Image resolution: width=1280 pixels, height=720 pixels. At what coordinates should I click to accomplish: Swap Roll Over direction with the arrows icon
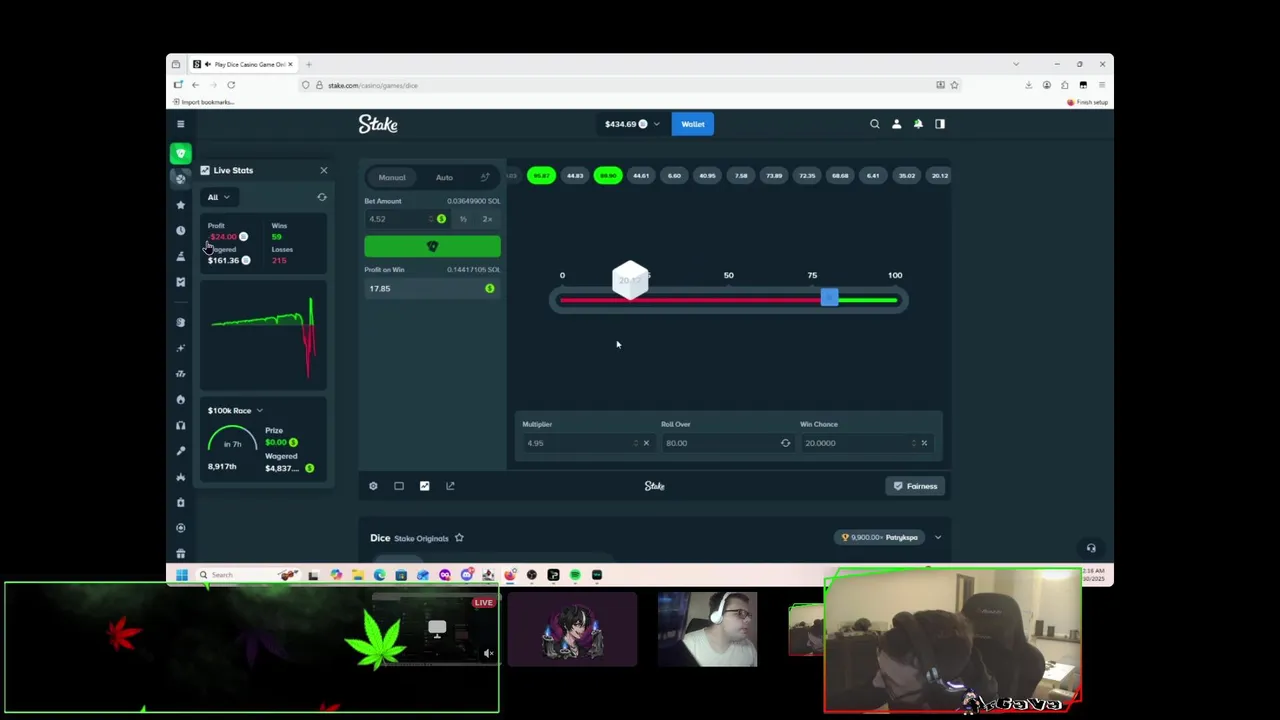[785, 443]
